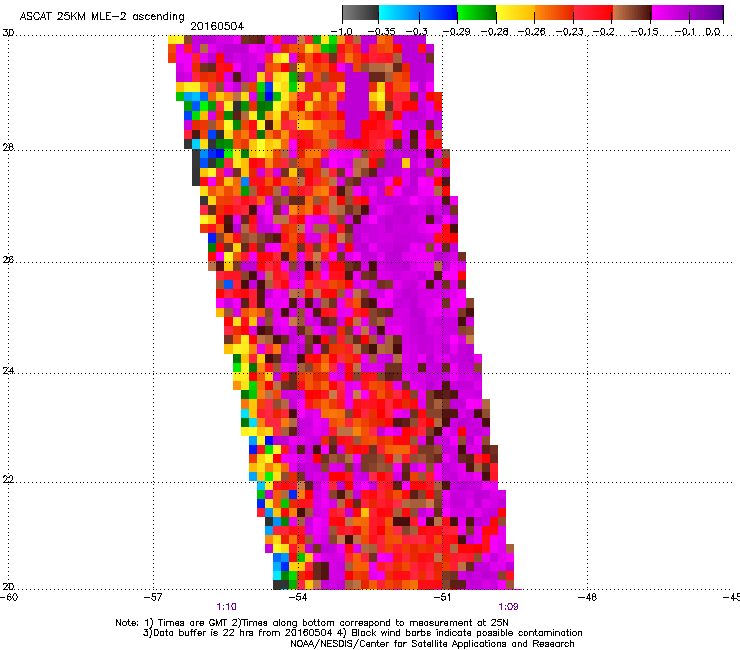Click the longitude label '-54' on the bottom axis
Viewport: 740px width, 650px height.
tap(298, 597)
